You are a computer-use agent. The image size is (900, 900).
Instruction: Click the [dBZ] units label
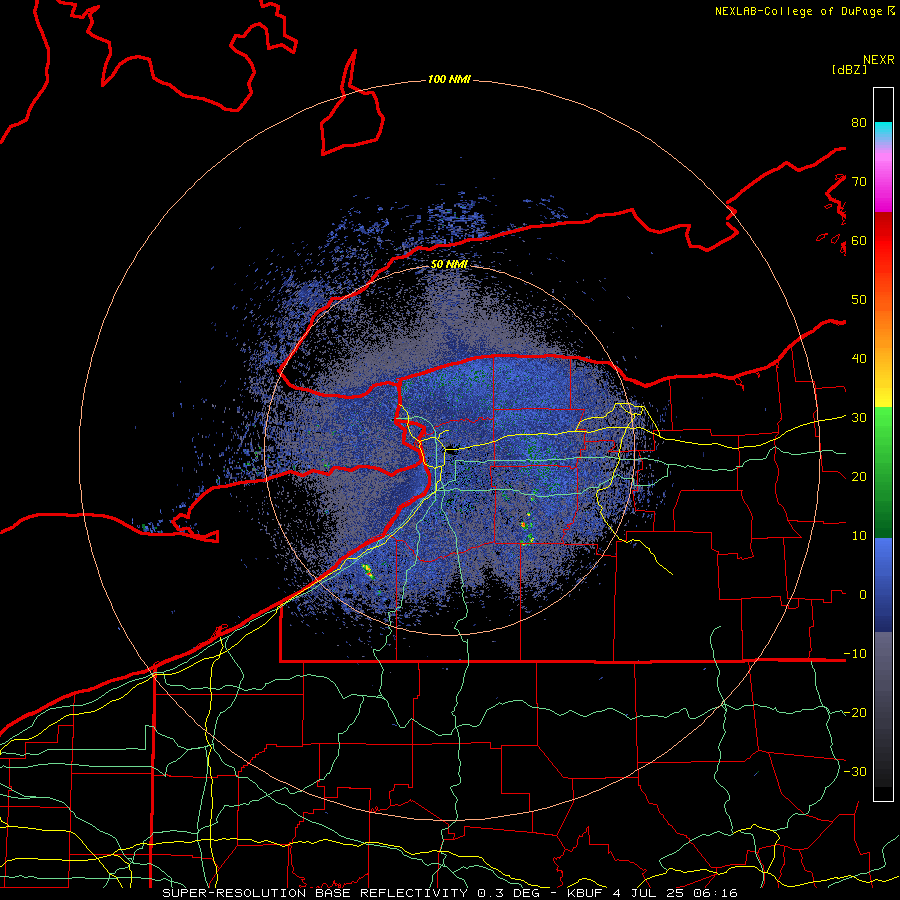[x=849, y=70]
